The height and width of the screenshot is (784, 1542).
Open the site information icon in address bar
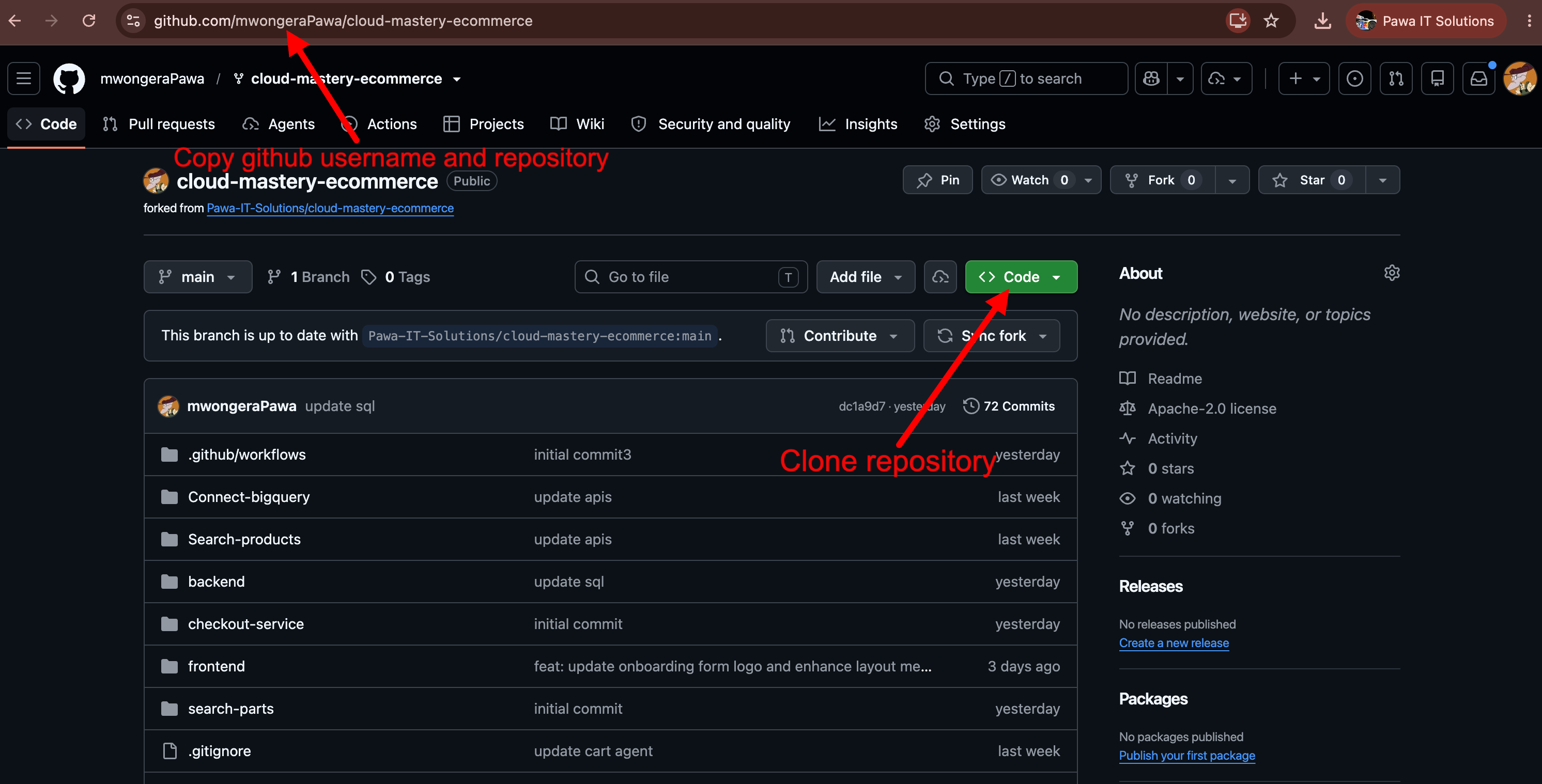[133, 21]
